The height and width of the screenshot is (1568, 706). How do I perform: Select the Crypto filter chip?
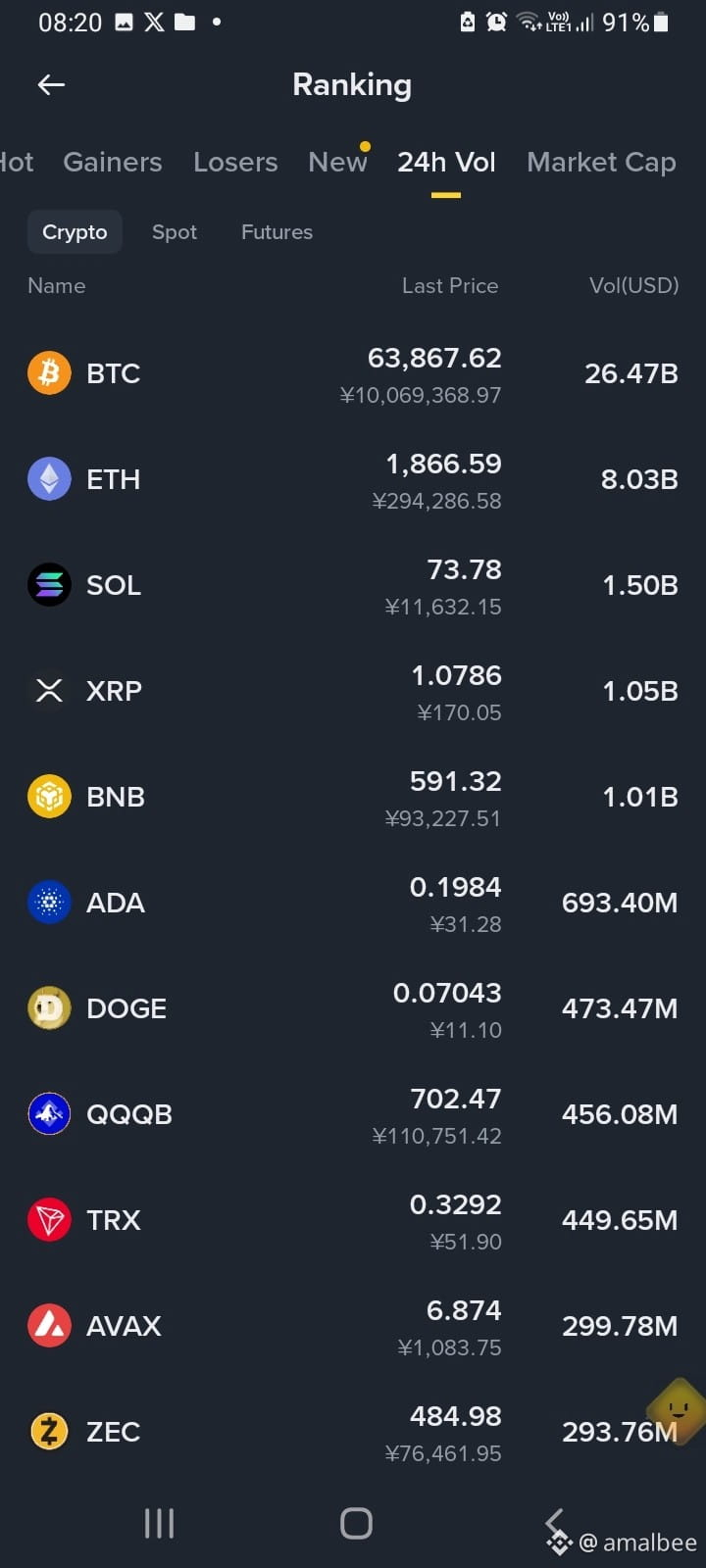click(x=75, y=232)
